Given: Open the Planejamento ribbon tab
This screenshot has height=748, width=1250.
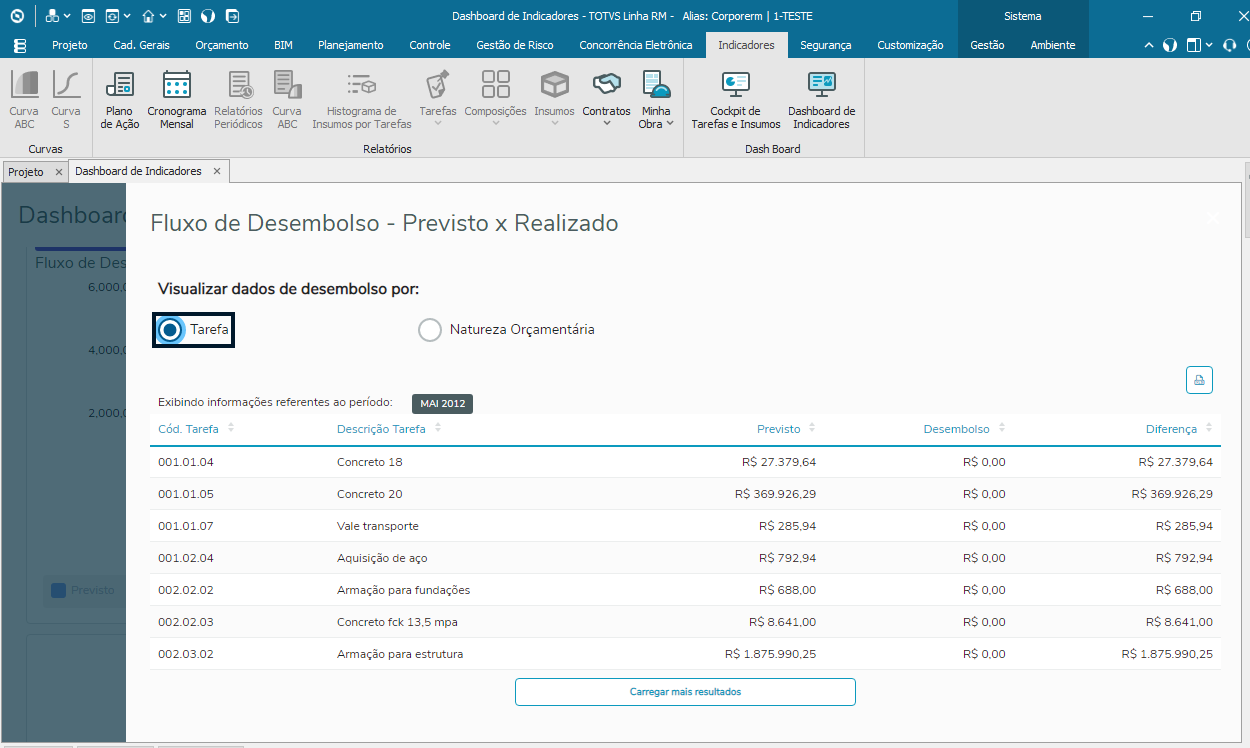Looking at the screenshot, I should pos(351,45).
